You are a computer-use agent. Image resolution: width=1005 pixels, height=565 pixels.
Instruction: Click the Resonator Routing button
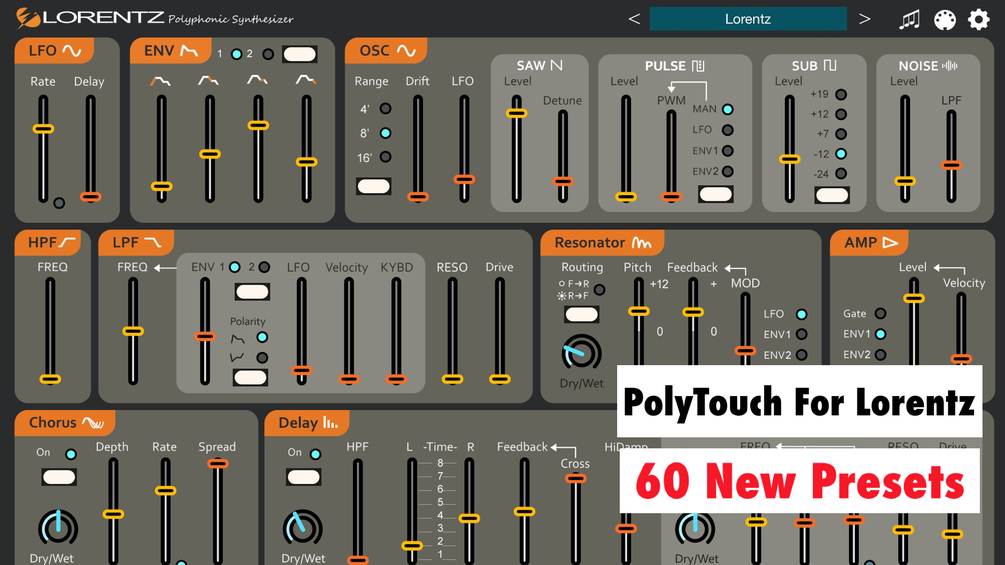click(x=581, y=315)
